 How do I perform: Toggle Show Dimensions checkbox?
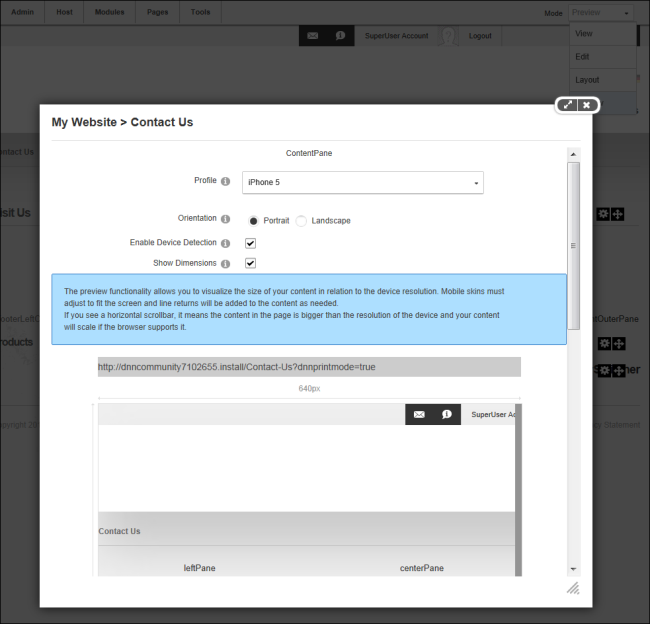click(250, 263)
